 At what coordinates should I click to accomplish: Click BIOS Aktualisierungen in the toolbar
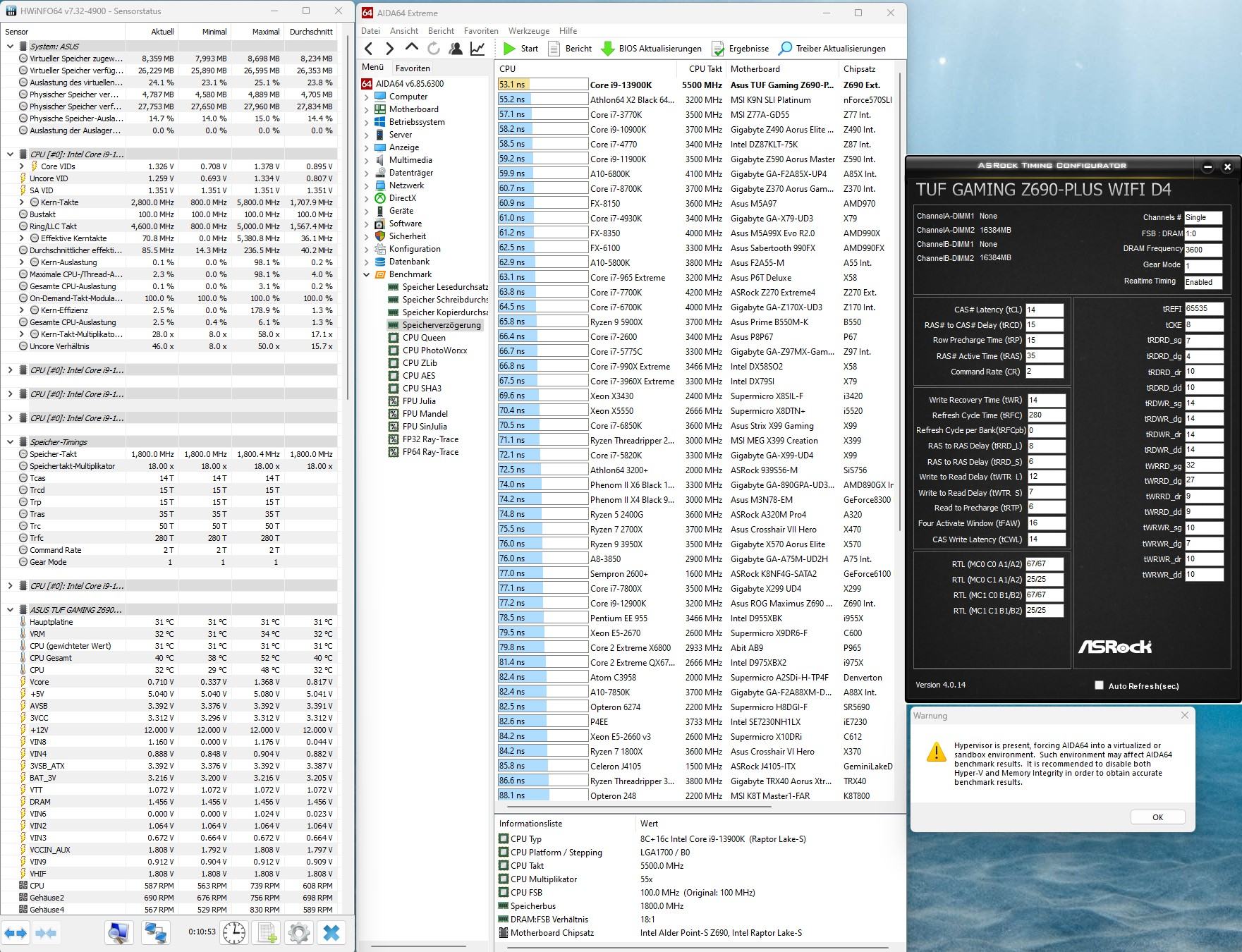(651, 49)
